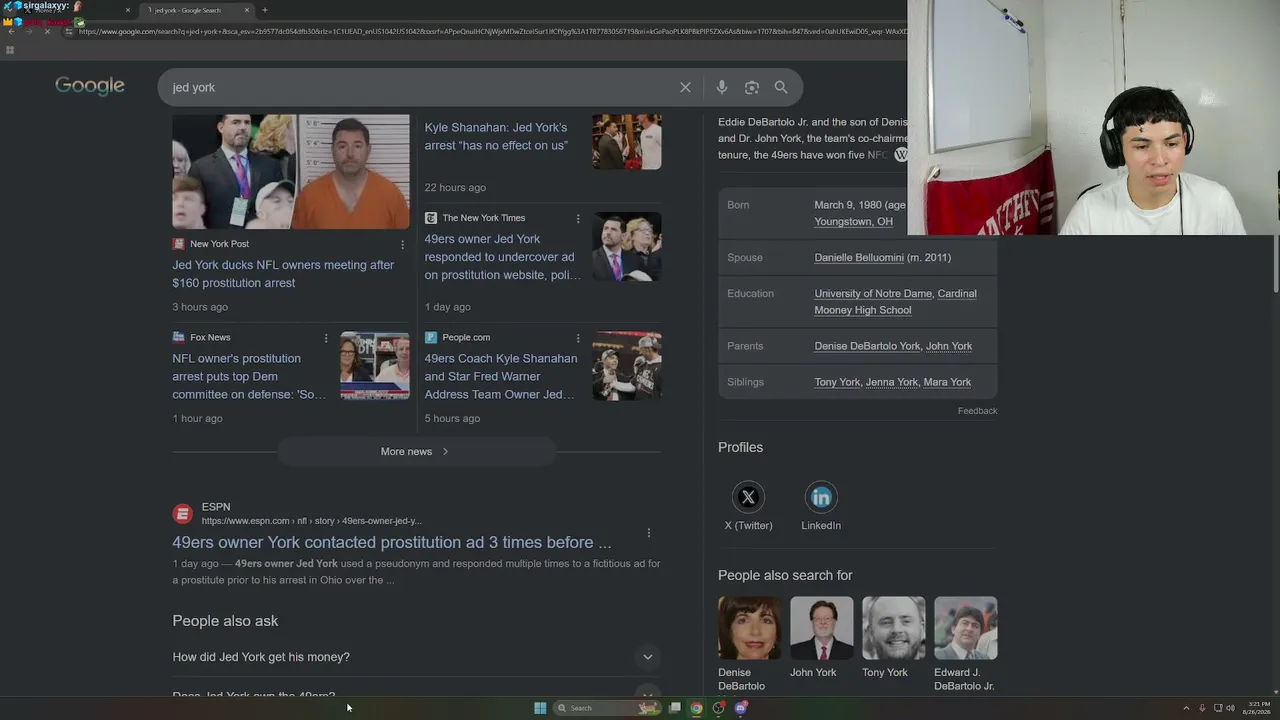Open options for the New York Post article

coord(403,244)
